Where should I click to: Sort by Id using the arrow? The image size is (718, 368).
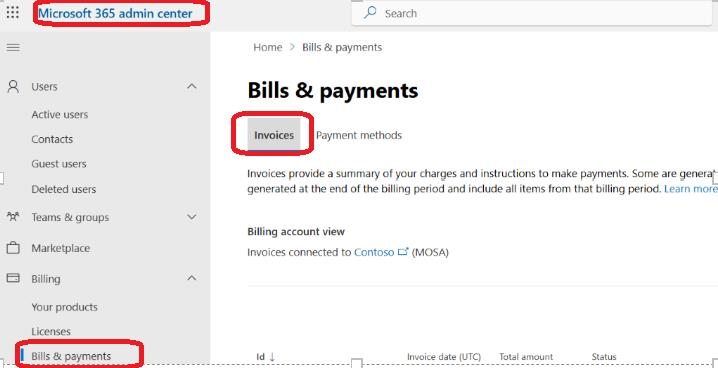pyautogui.click(x=272, y=357)
